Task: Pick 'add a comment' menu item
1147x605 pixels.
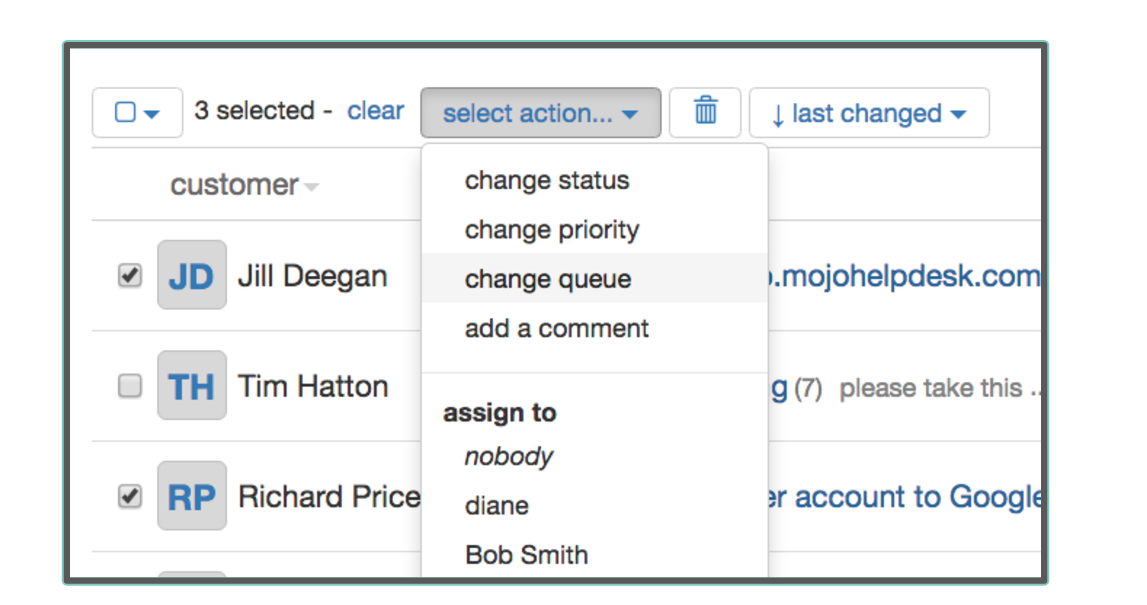Action: (556, 328)
